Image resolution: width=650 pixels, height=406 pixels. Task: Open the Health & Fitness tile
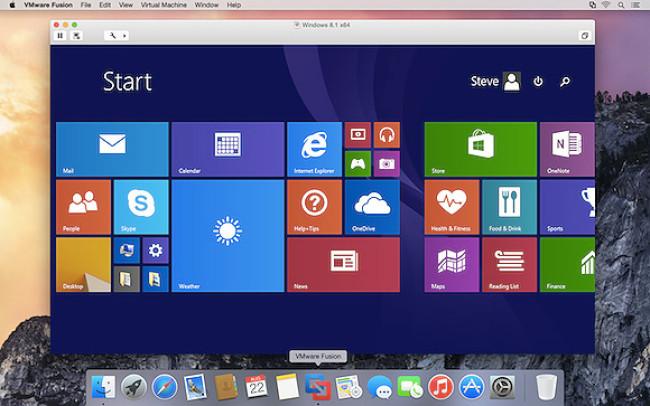pos(451,207)
